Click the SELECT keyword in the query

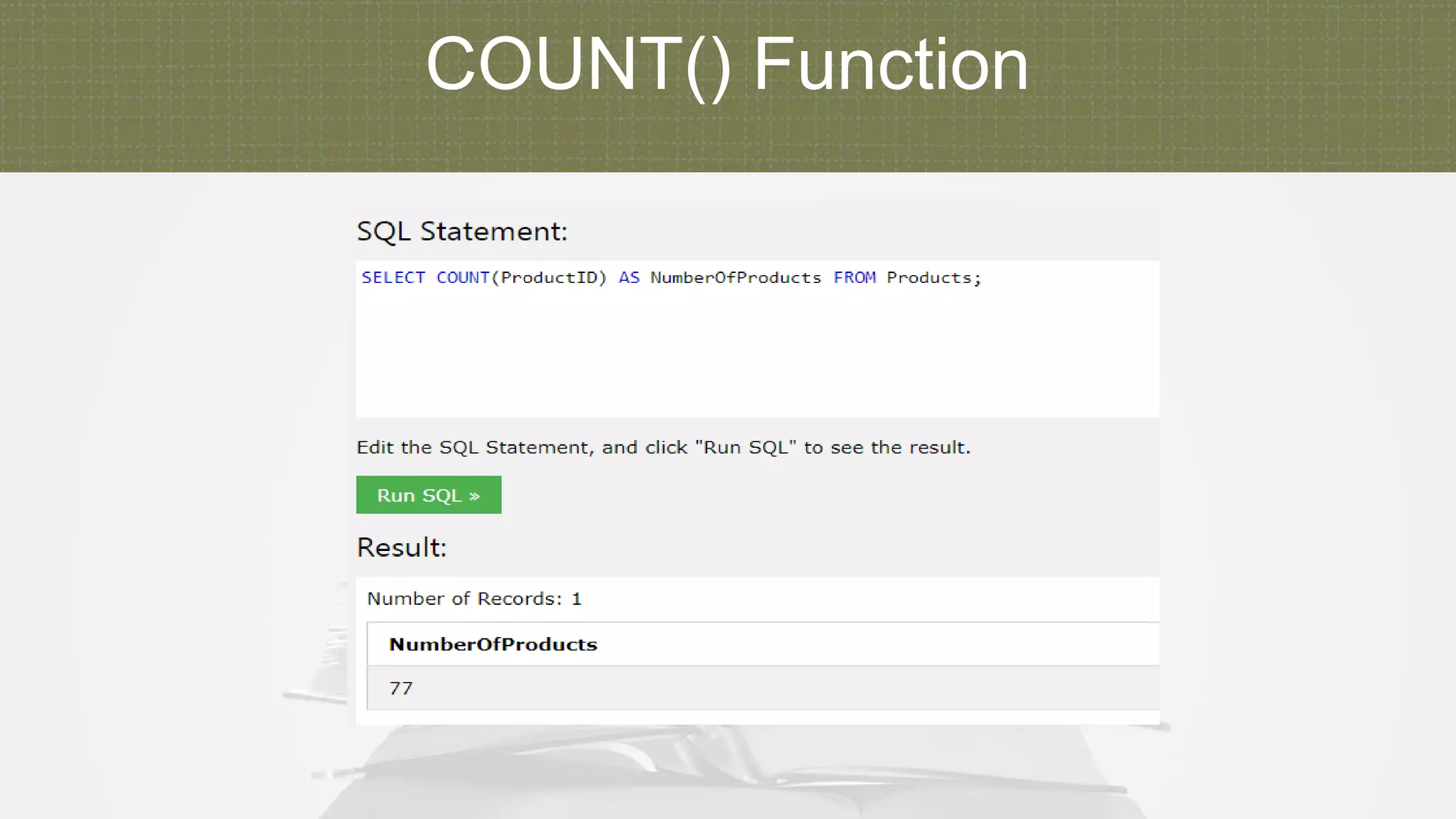(x=393, y=277)
